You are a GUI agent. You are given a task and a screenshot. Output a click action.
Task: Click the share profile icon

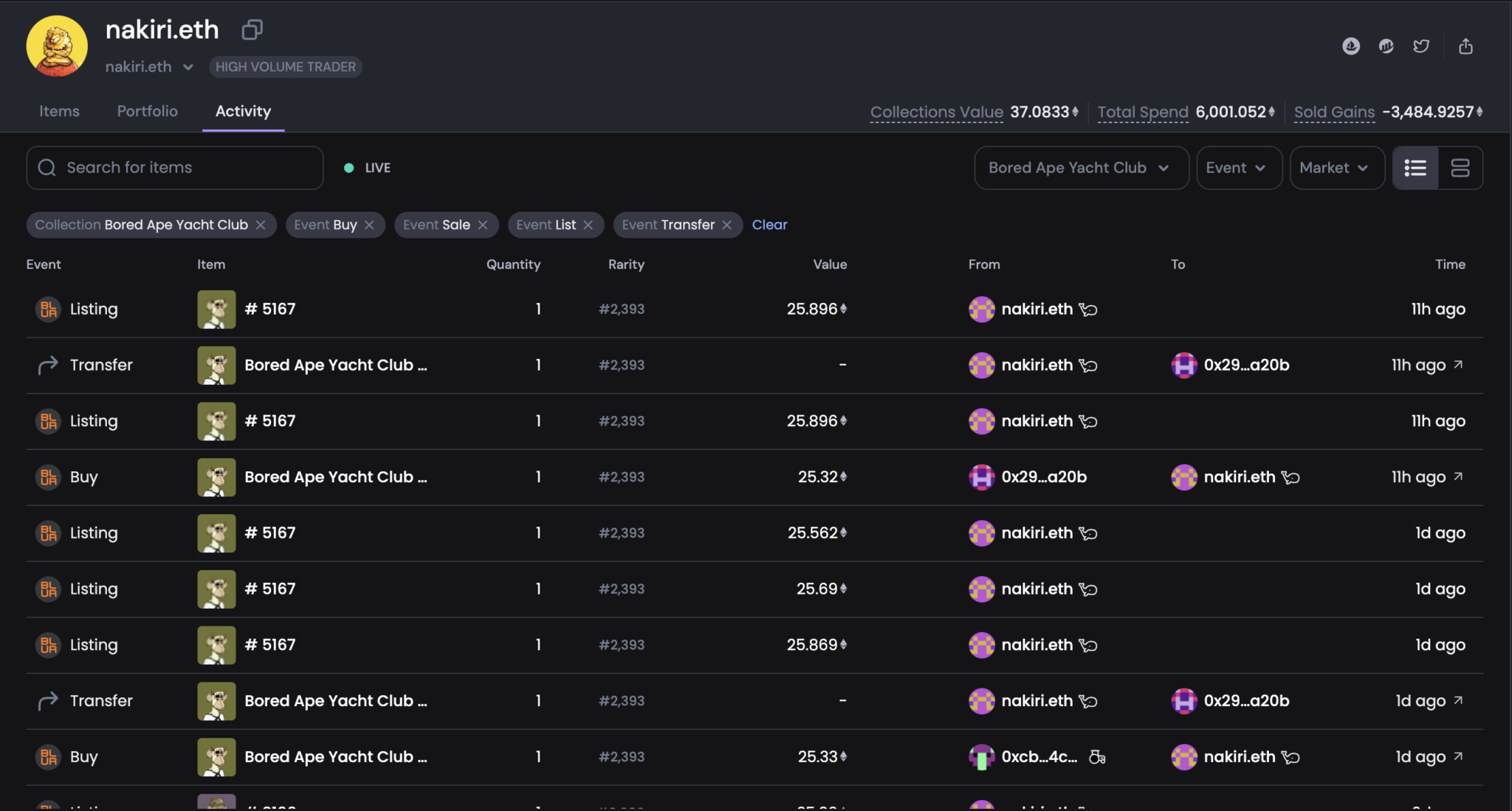tap(1465, 47)
